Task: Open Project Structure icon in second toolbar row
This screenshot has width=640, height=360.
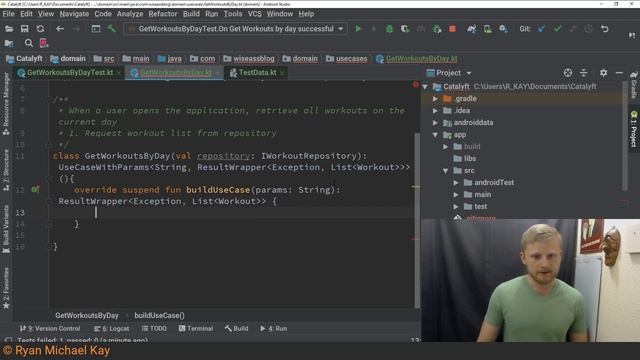Action: [9, 43]
